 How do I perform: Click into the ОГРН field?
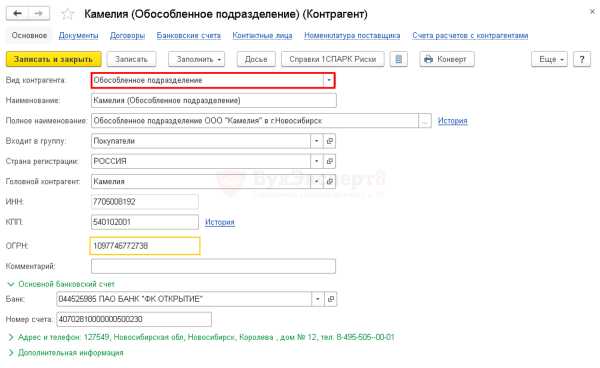point(145,246)
